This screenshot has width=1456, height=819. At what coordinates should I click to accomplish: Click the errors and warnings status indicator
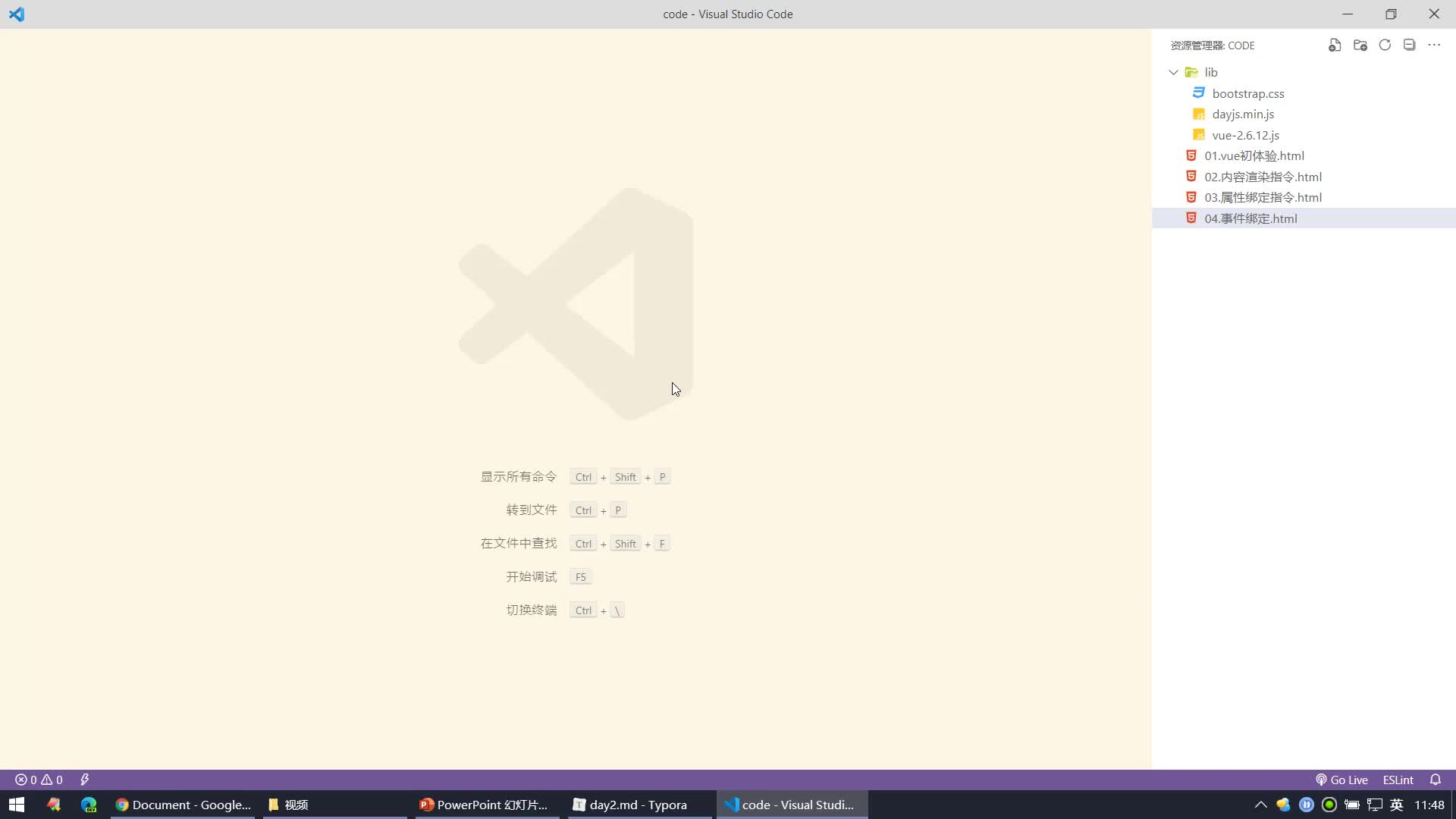[x=39, y=780]
